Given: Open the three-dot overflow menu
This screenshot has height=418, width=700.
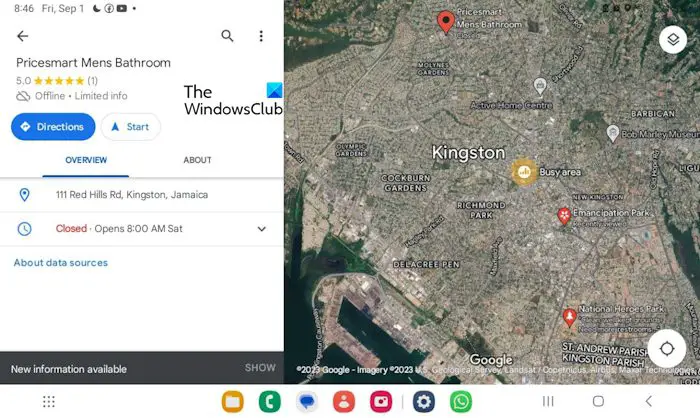Looking at the screenshot, I should pos(261,36).
